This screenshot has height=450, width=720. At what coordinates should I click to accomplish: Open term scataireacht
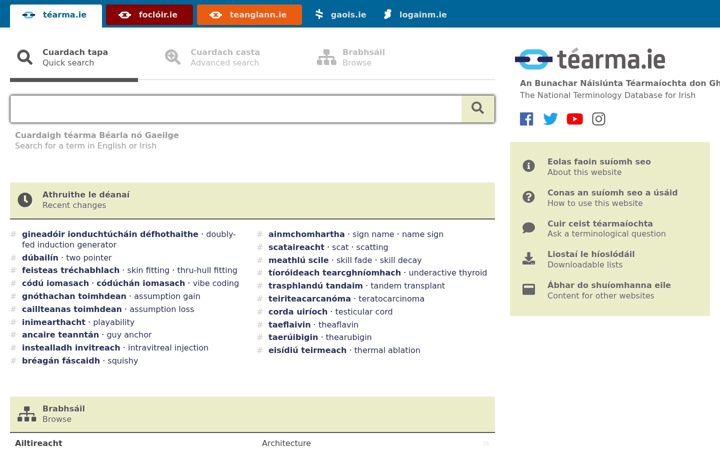point(296,247)
